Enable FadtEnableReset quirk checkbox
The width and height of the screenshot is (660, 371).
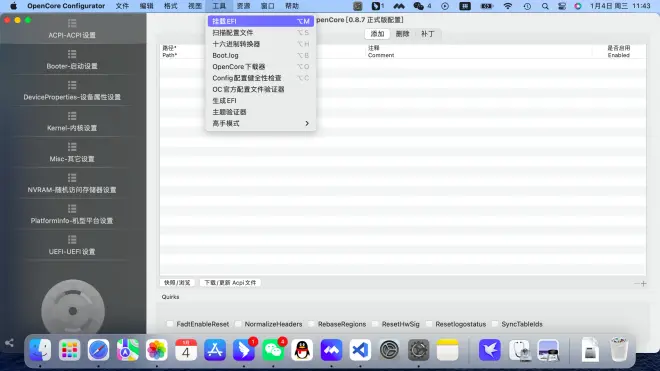click(170, 324)
